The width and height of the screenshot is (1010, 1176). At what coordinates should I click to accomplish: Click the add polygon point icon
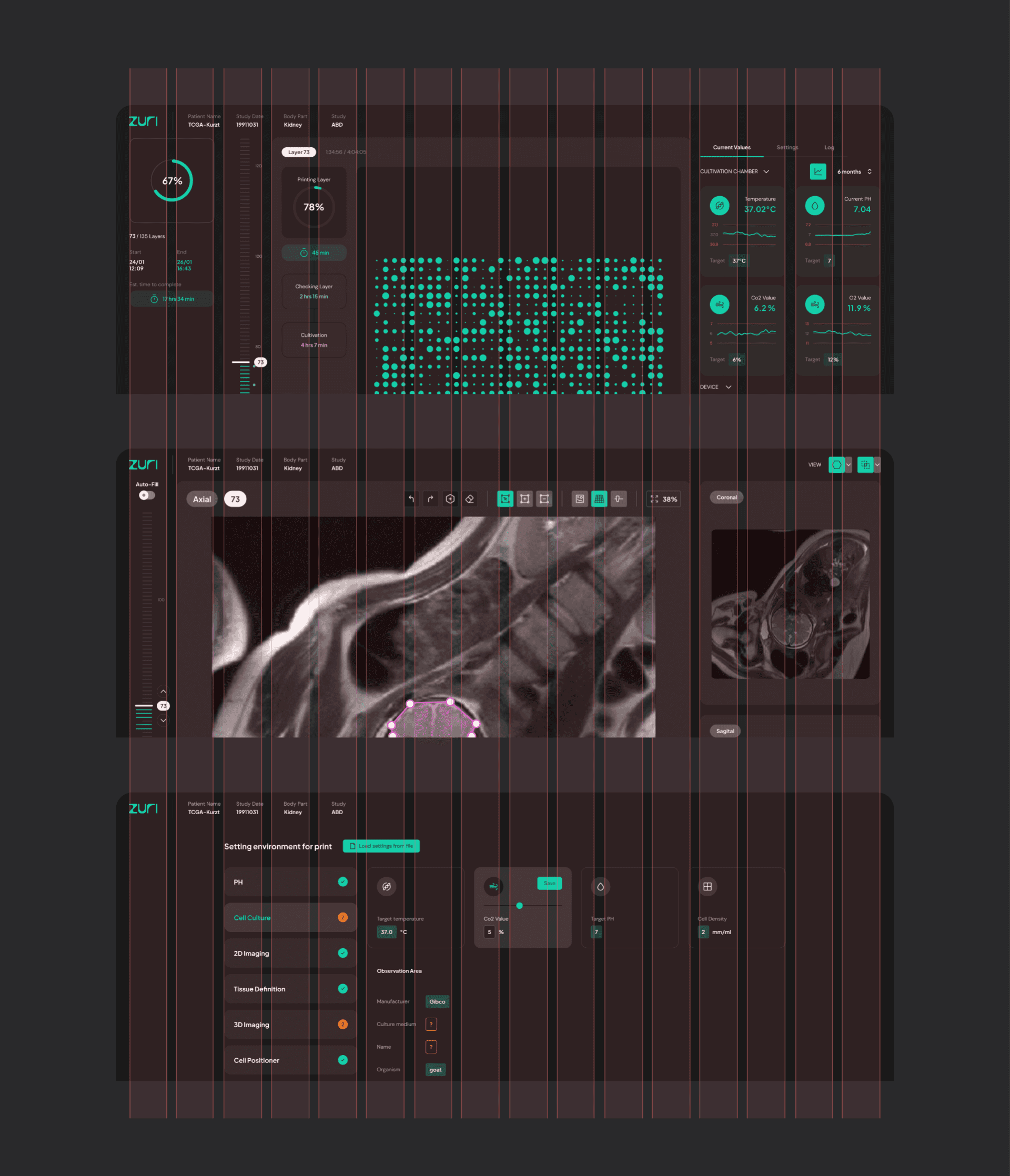click(450, 499)
